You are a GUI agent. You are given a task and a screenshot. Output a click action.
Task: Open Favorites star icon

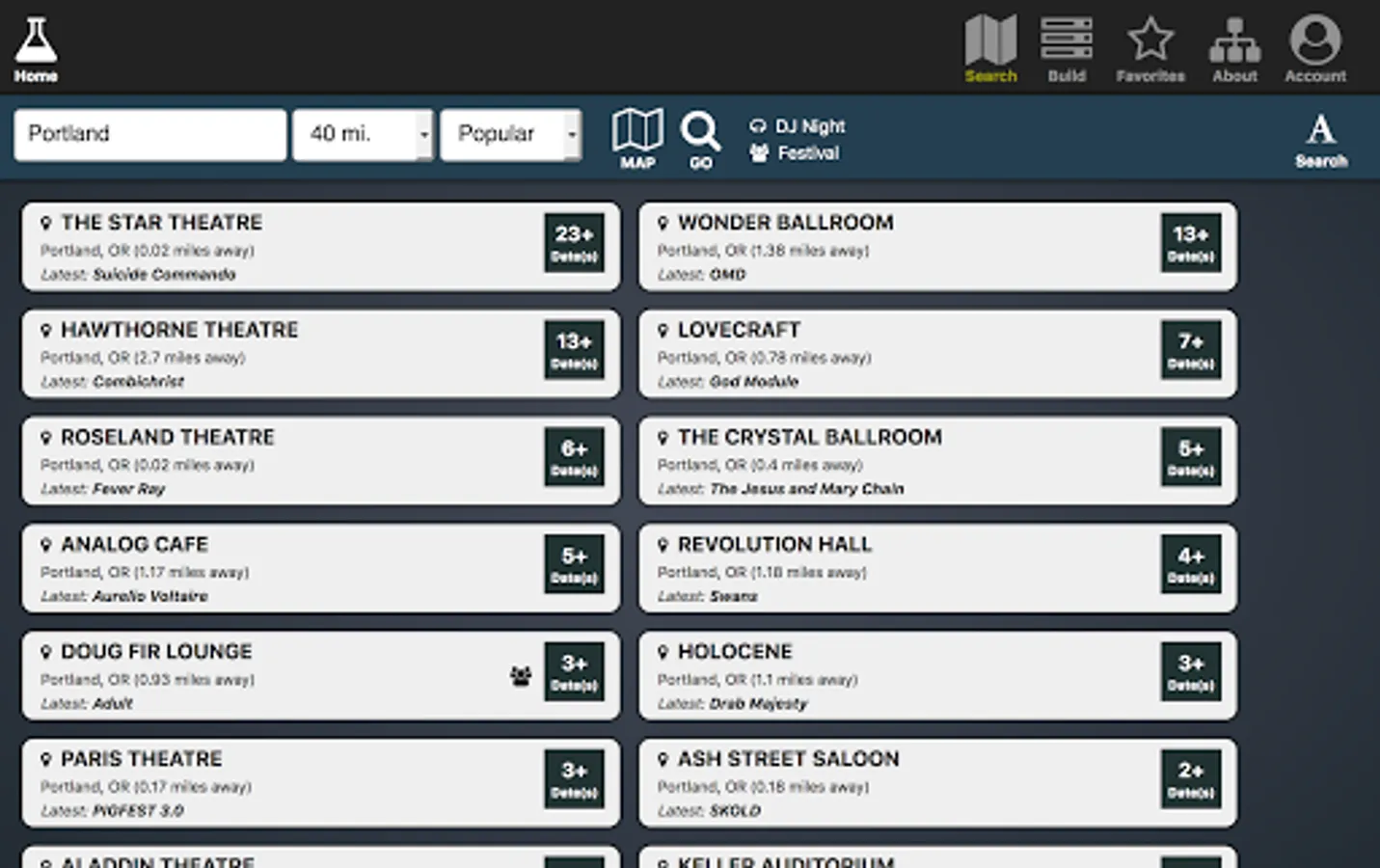[1150, 48]
